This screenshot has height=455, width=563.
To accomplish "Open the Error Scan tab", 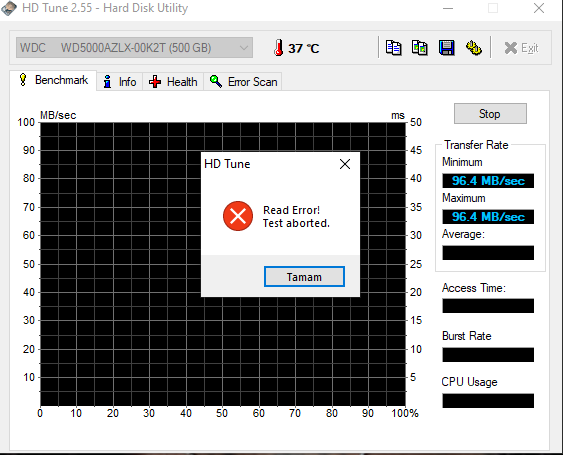I will 243,82.
